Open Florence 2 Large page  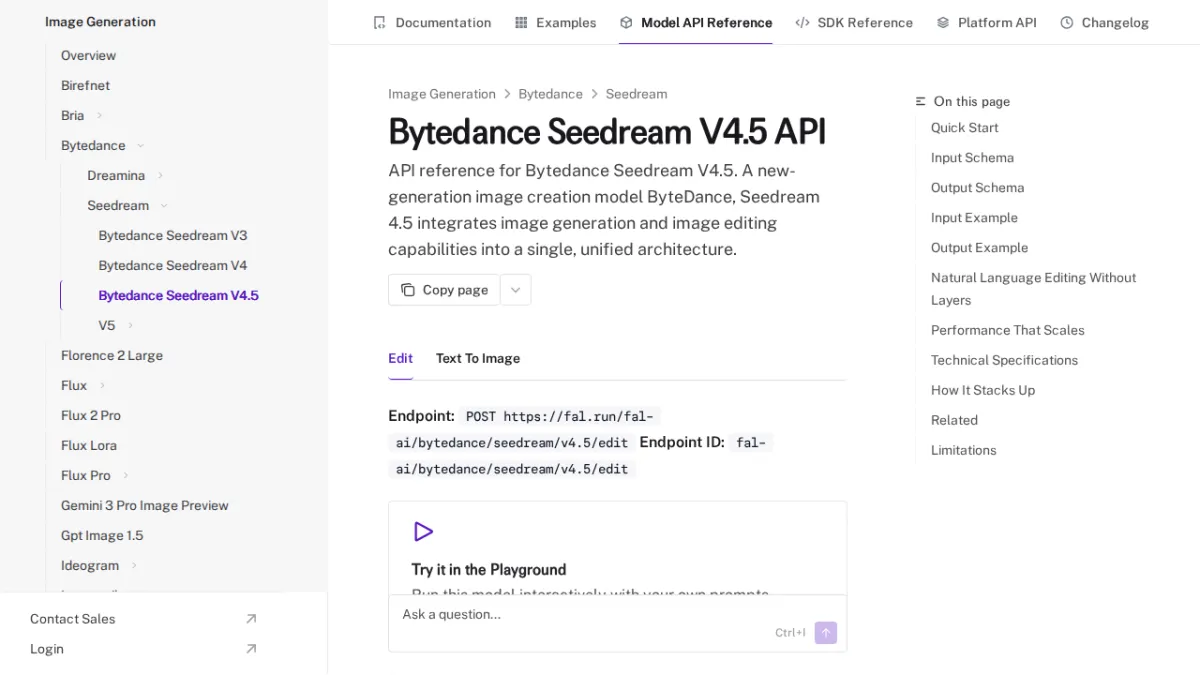point(111,356)
